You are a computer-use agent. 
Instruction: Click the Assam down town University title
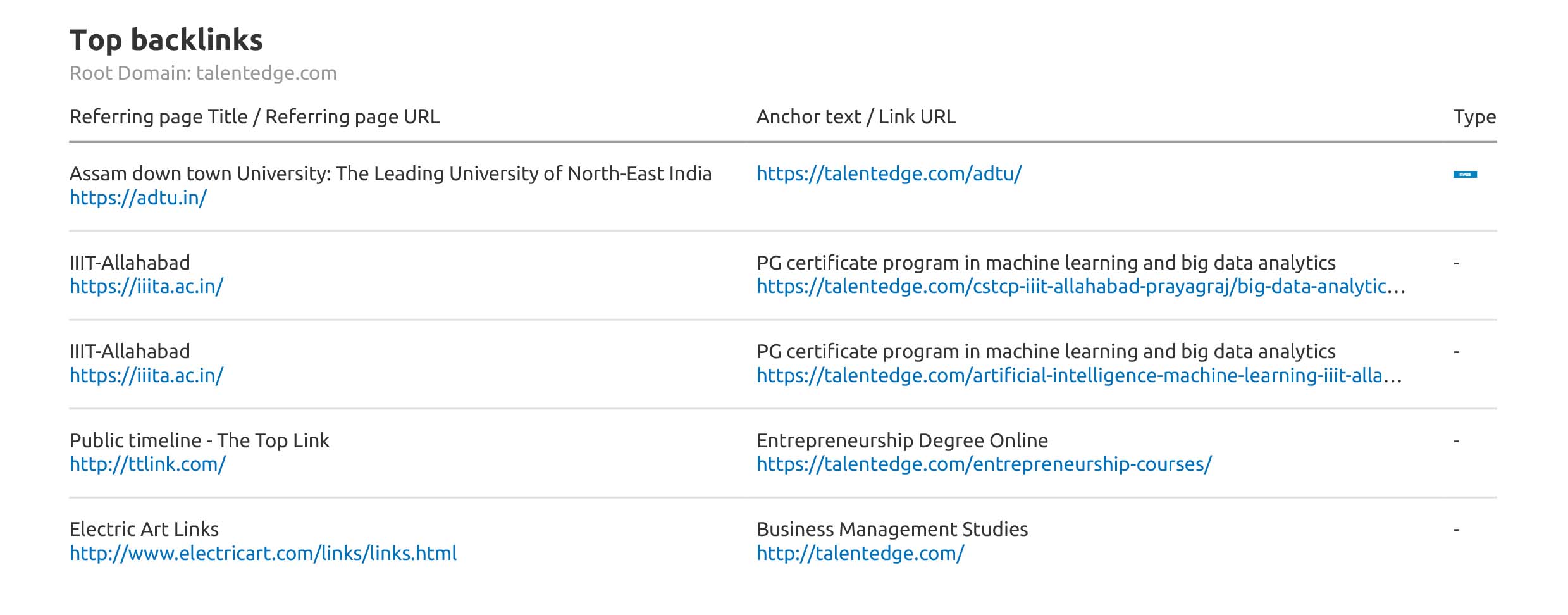pyautogui.click(x=390, y=174)
